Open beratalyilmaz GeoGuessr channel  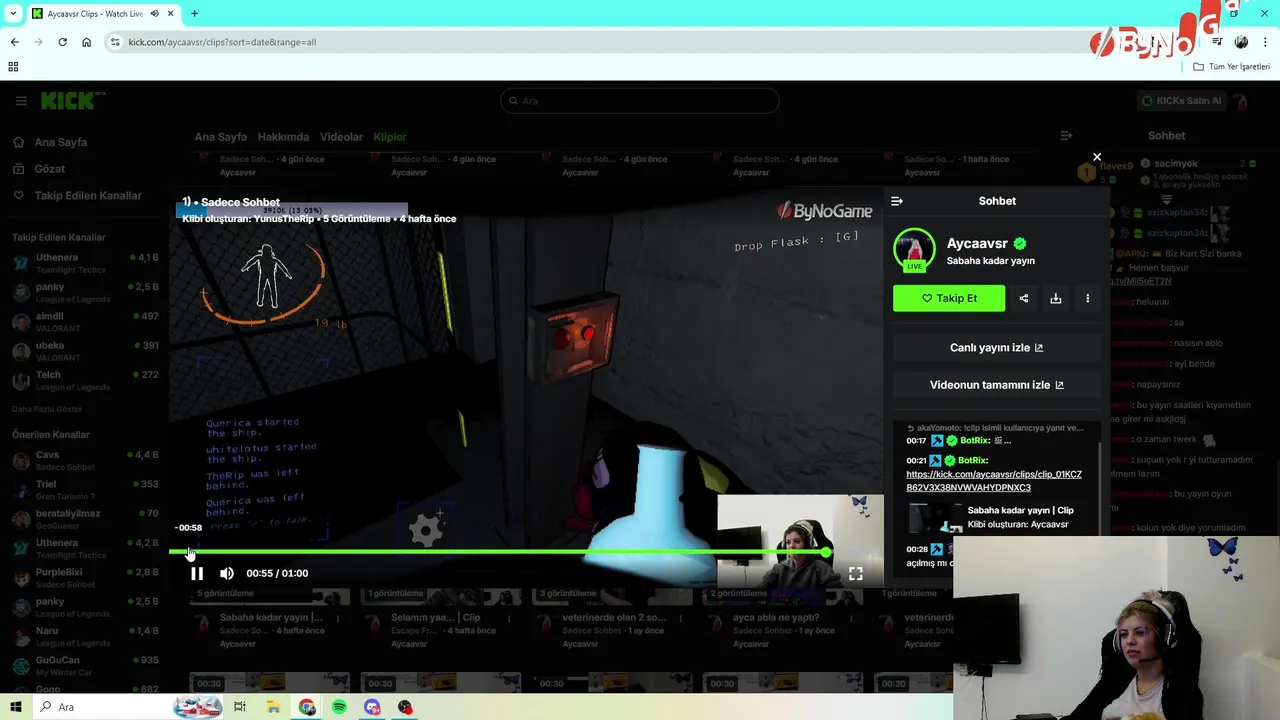tap(85, 519)
